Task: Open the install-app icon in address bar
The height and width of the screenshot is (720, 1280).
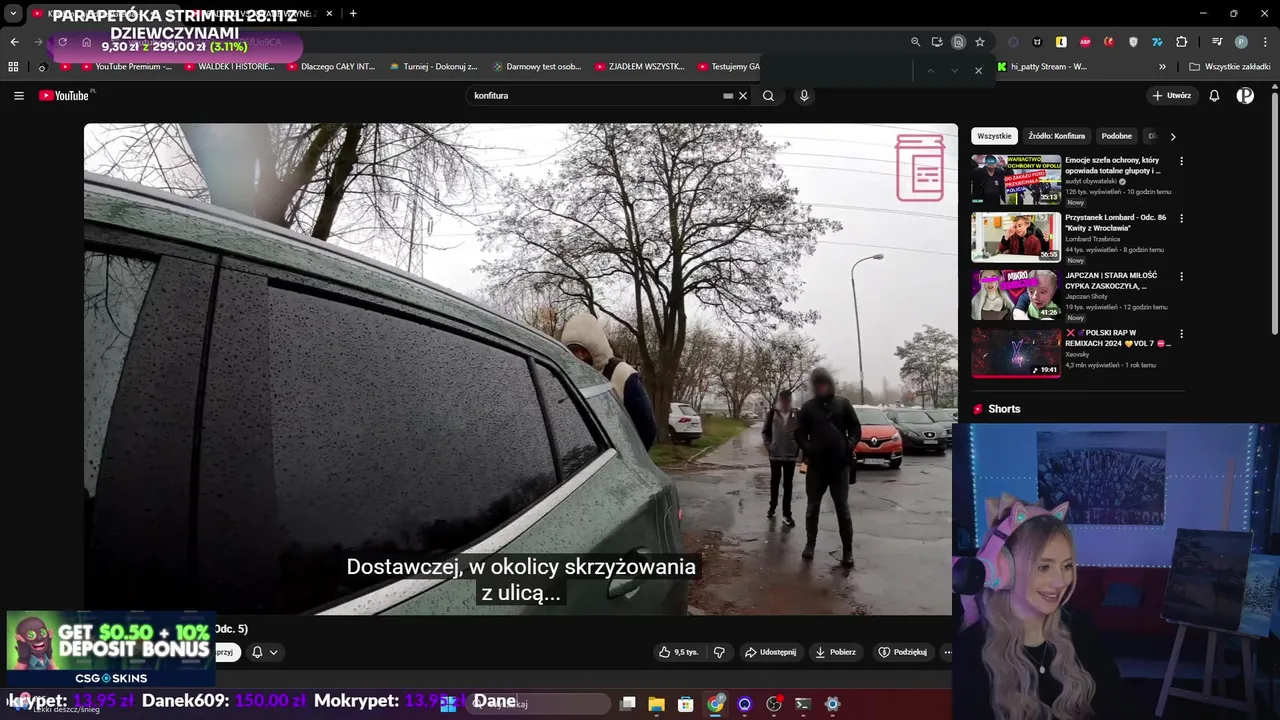Action: [x=937, y=42]
